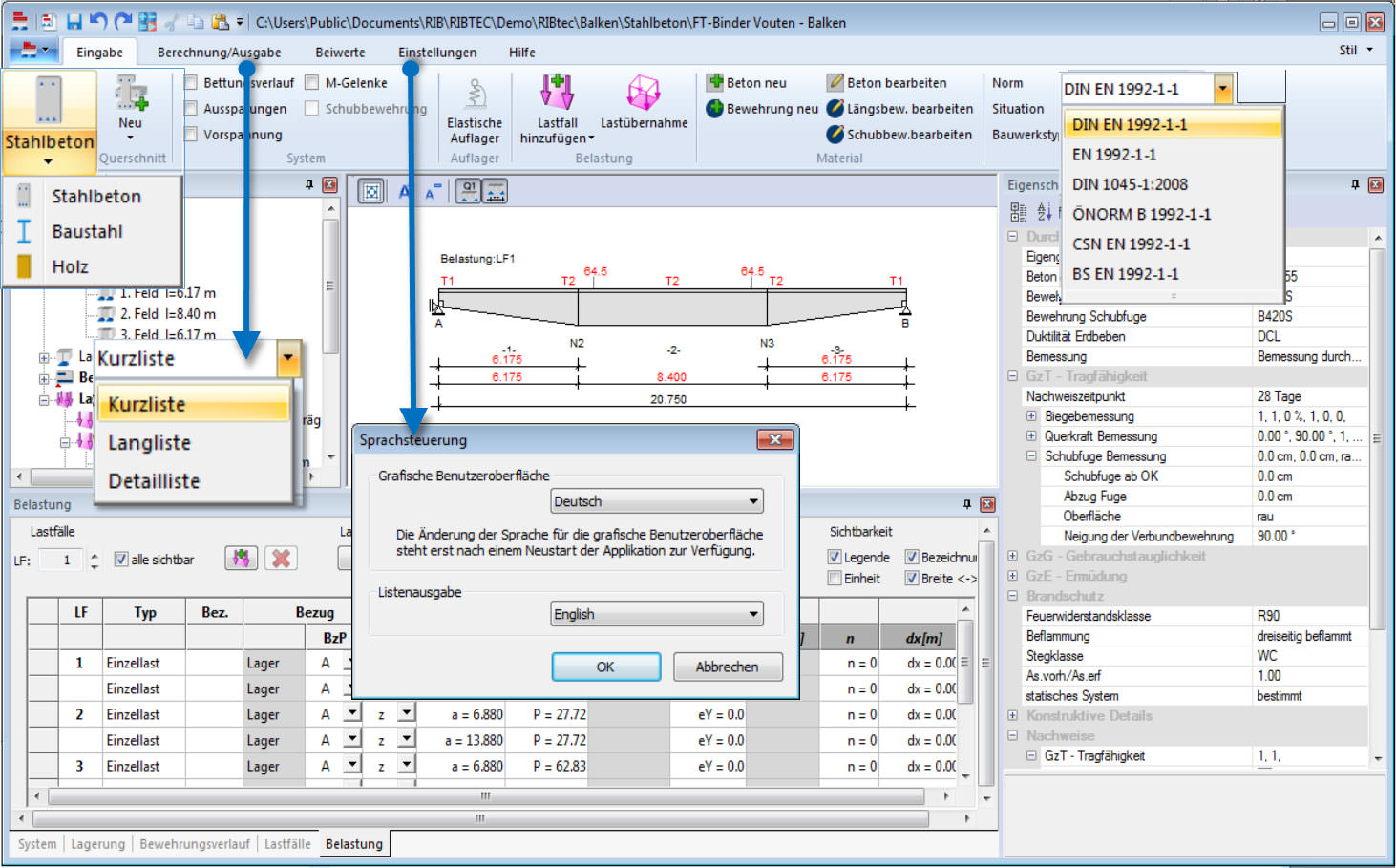
Task: Click the reduce text 'A-' icon
Action: click(x=433, y=192)
